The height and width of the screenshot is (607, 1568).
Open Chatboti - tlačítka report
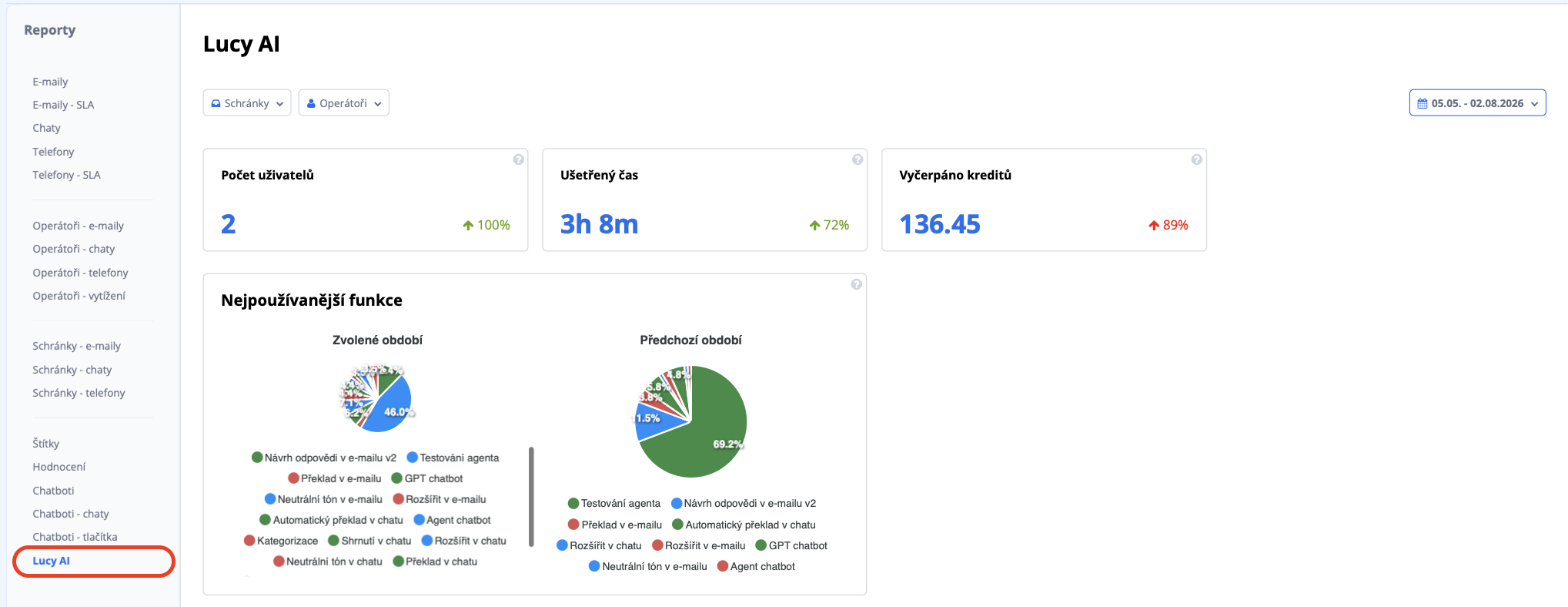coord(75,537)
